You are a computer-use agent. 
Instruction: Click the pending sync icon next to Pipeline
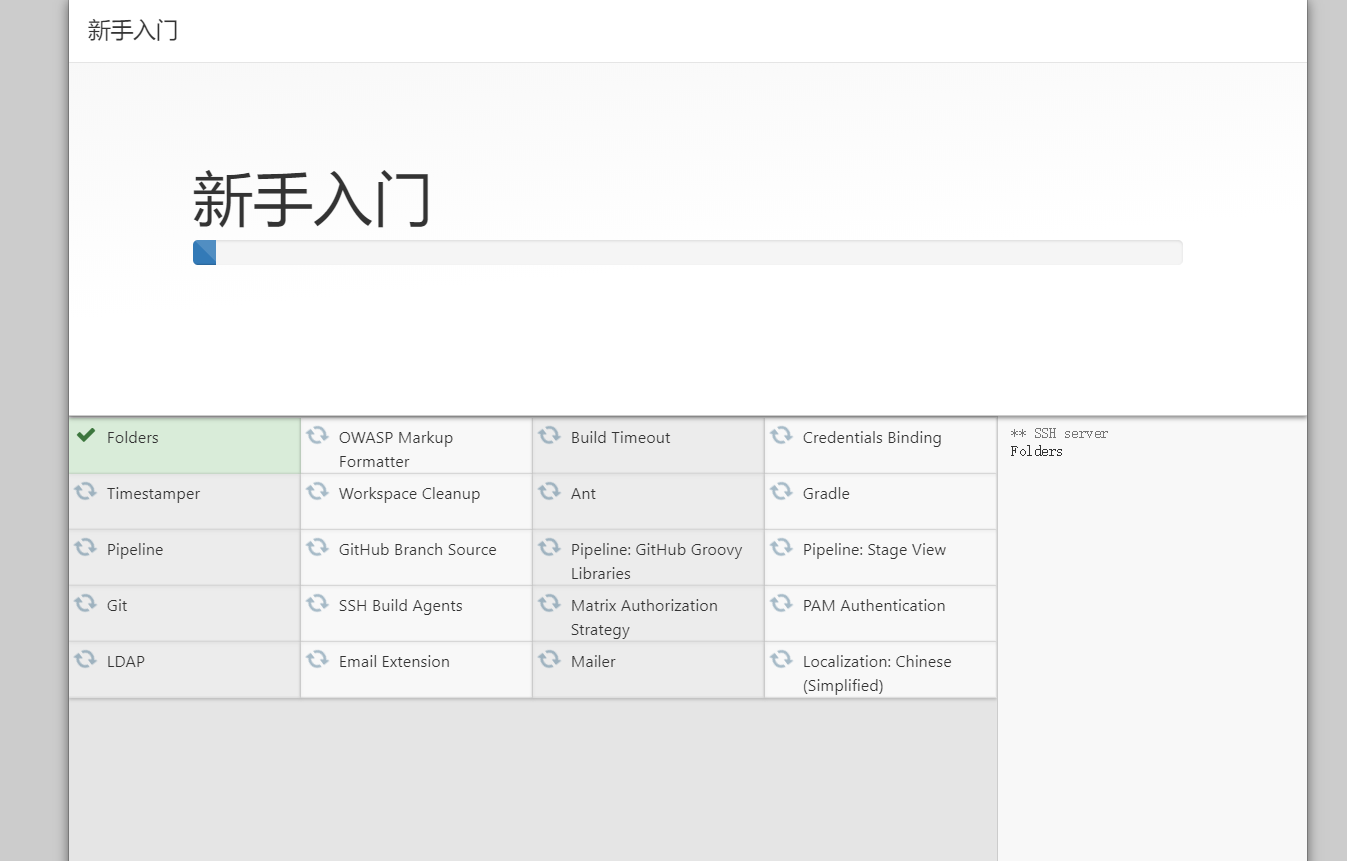85,547
